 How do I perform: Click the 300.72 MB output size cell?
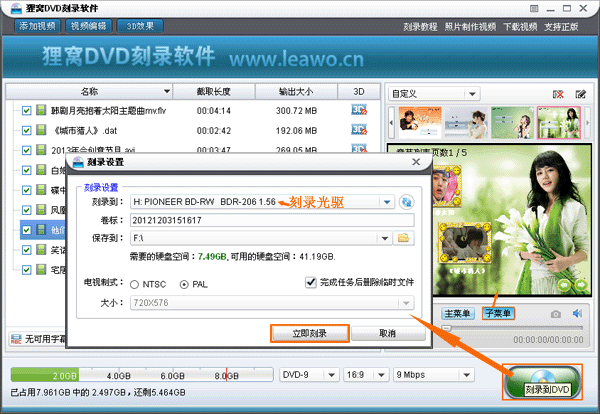(x=297, y=111)
